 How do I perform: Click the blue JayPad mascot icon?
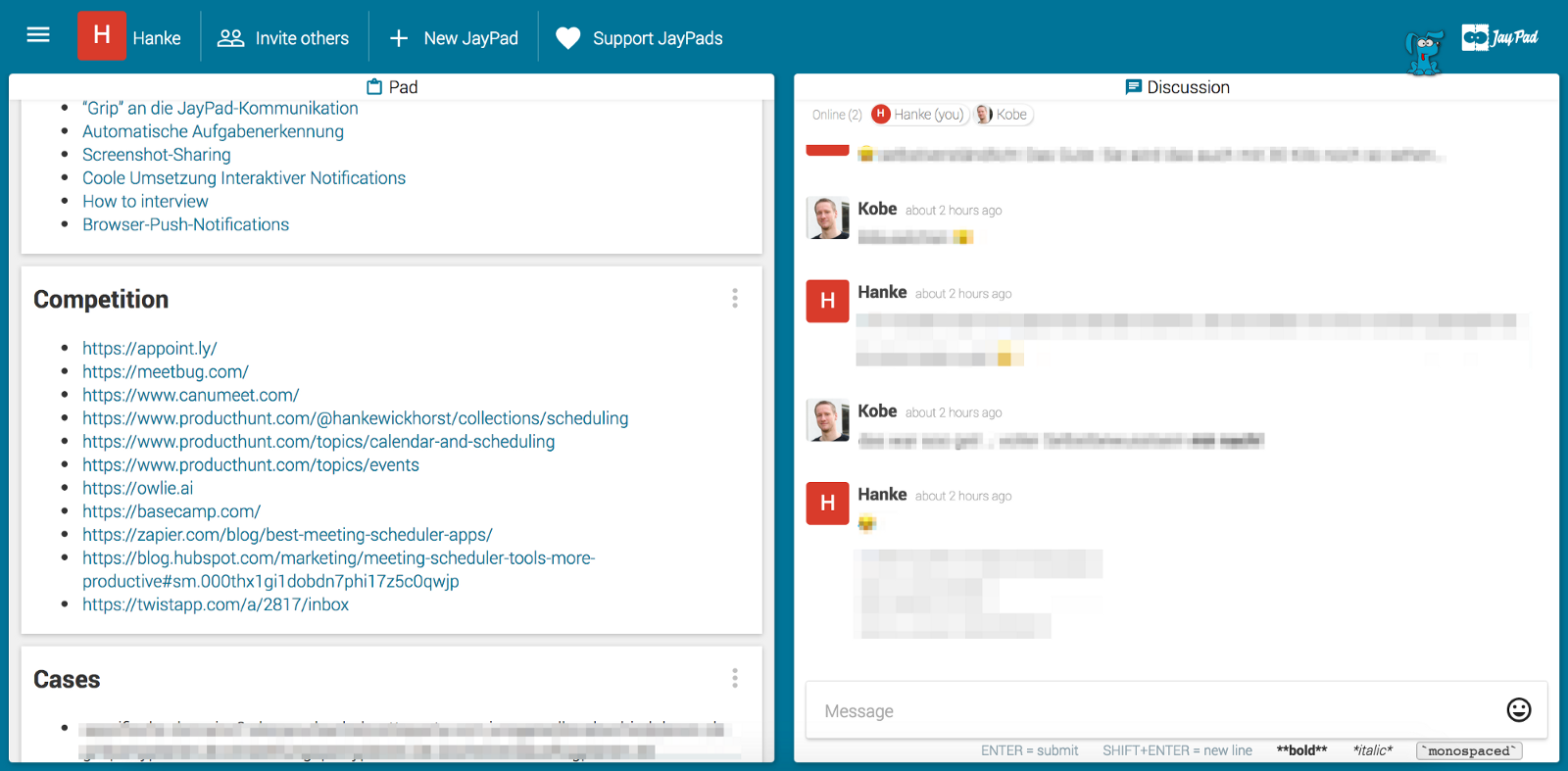coord(1424,52)
